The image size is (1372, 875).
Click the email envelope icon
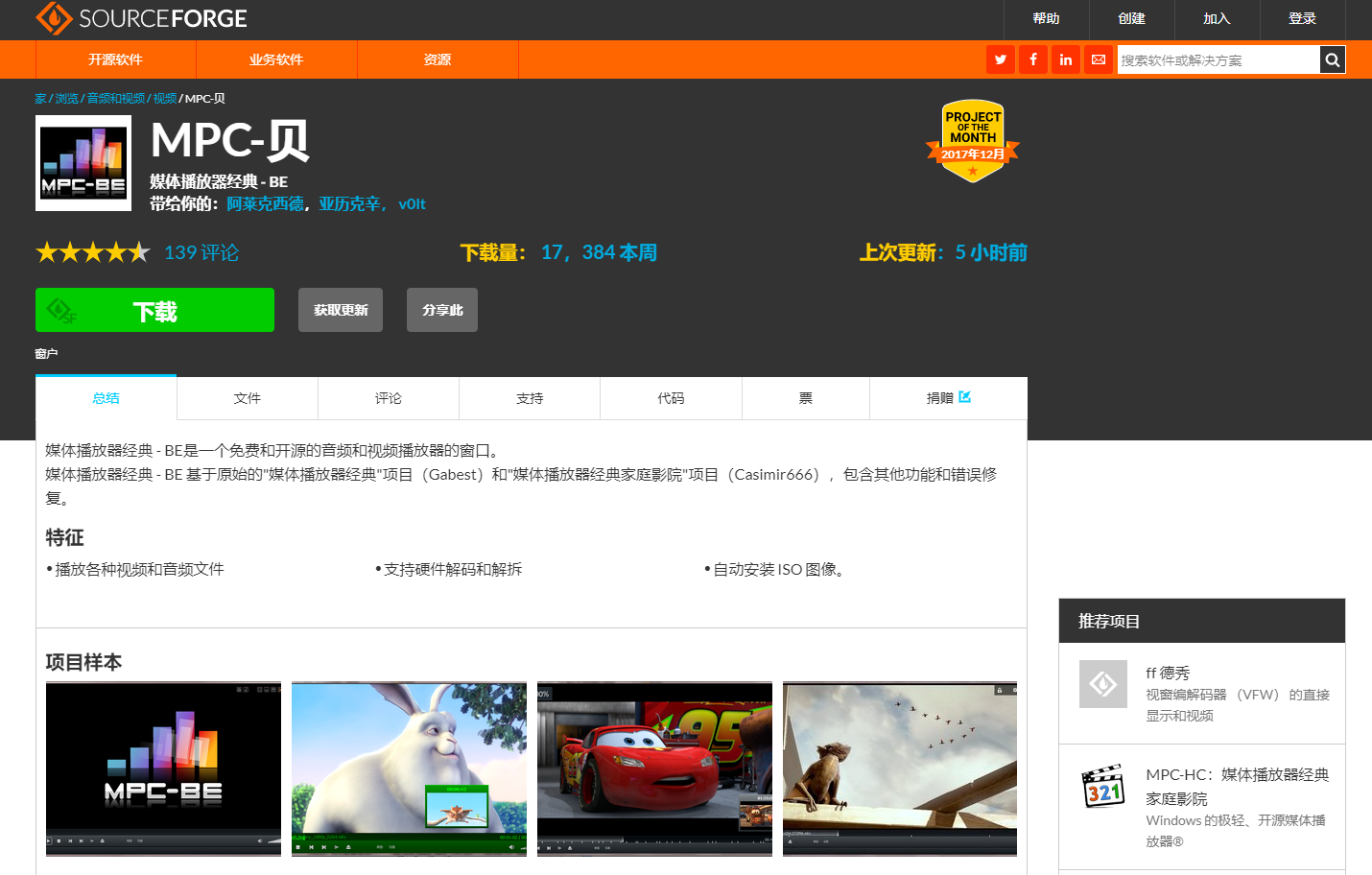click(1099, 59)
